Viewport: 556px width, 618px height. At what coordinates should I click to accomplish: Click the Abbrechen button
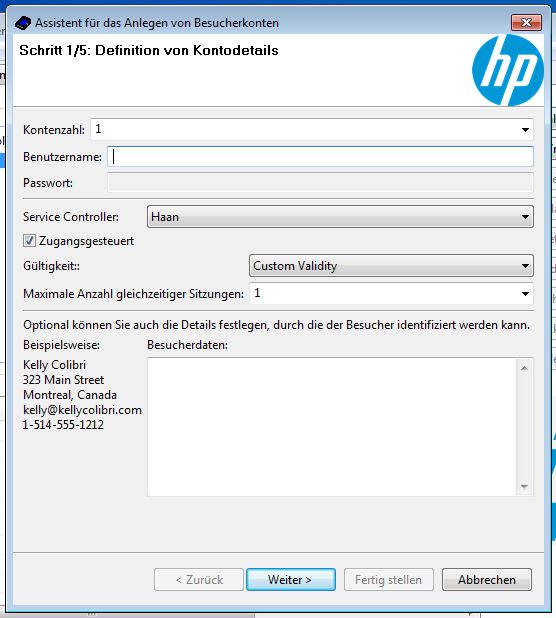(487, 579)
